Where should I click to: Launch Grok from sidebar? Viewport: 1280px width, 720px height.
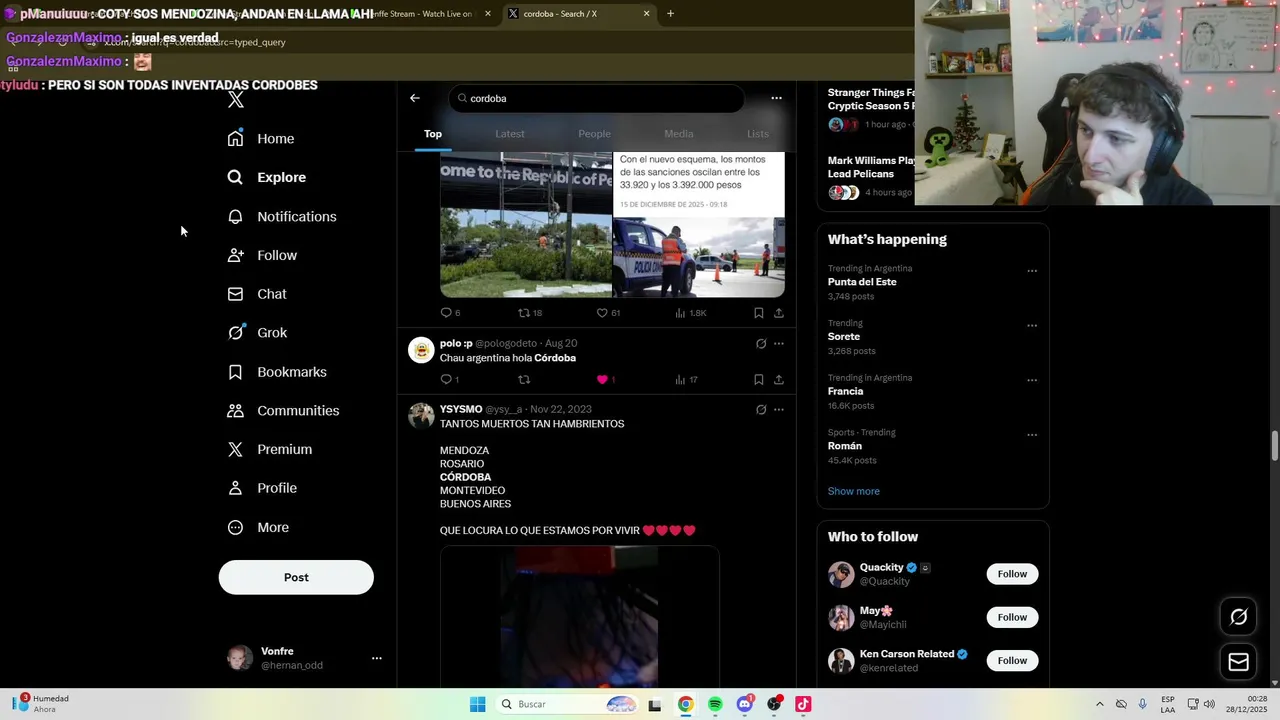tap(258, 333)
